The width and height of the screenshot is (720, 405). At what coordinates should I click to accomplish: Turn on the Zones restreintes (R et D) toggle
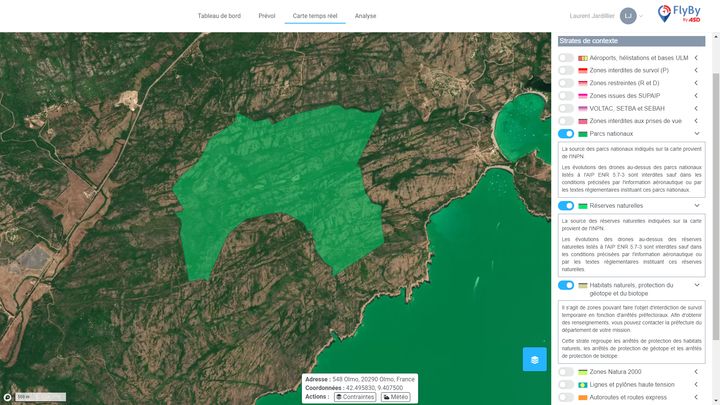tap(566, 83)
